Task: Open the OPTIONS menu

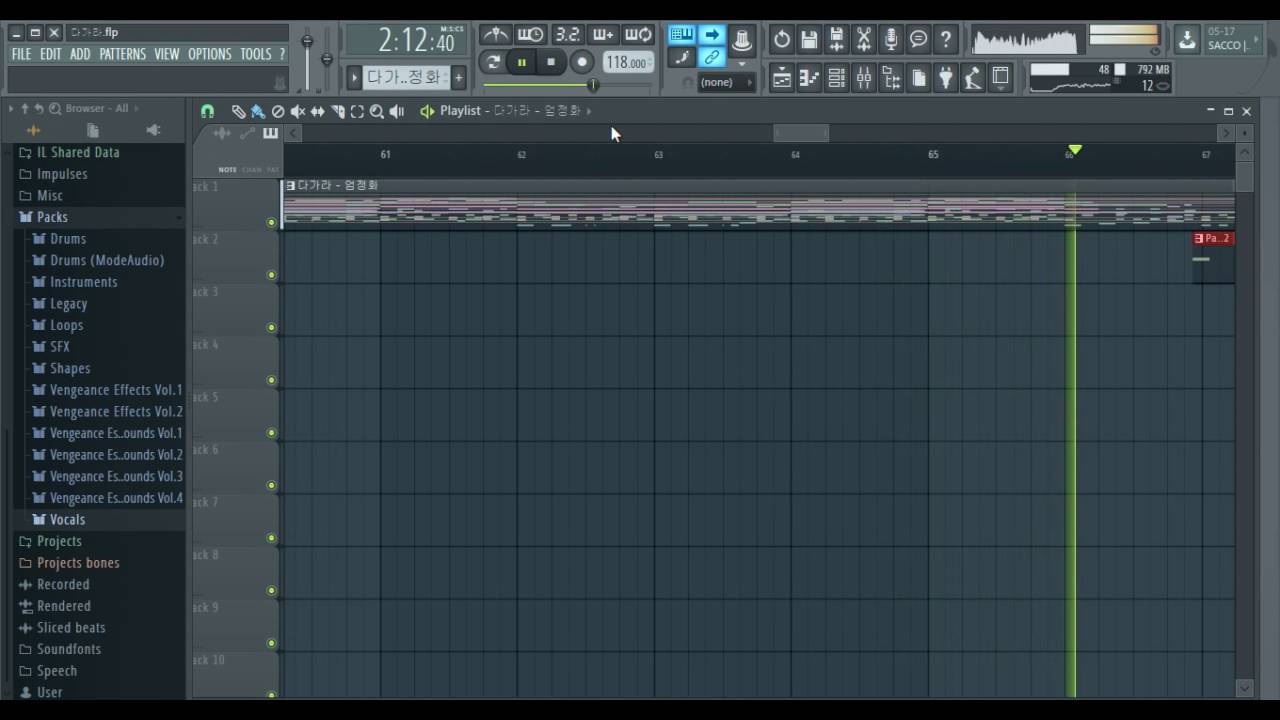Action: pyautogui.click(x=210, y=54)
